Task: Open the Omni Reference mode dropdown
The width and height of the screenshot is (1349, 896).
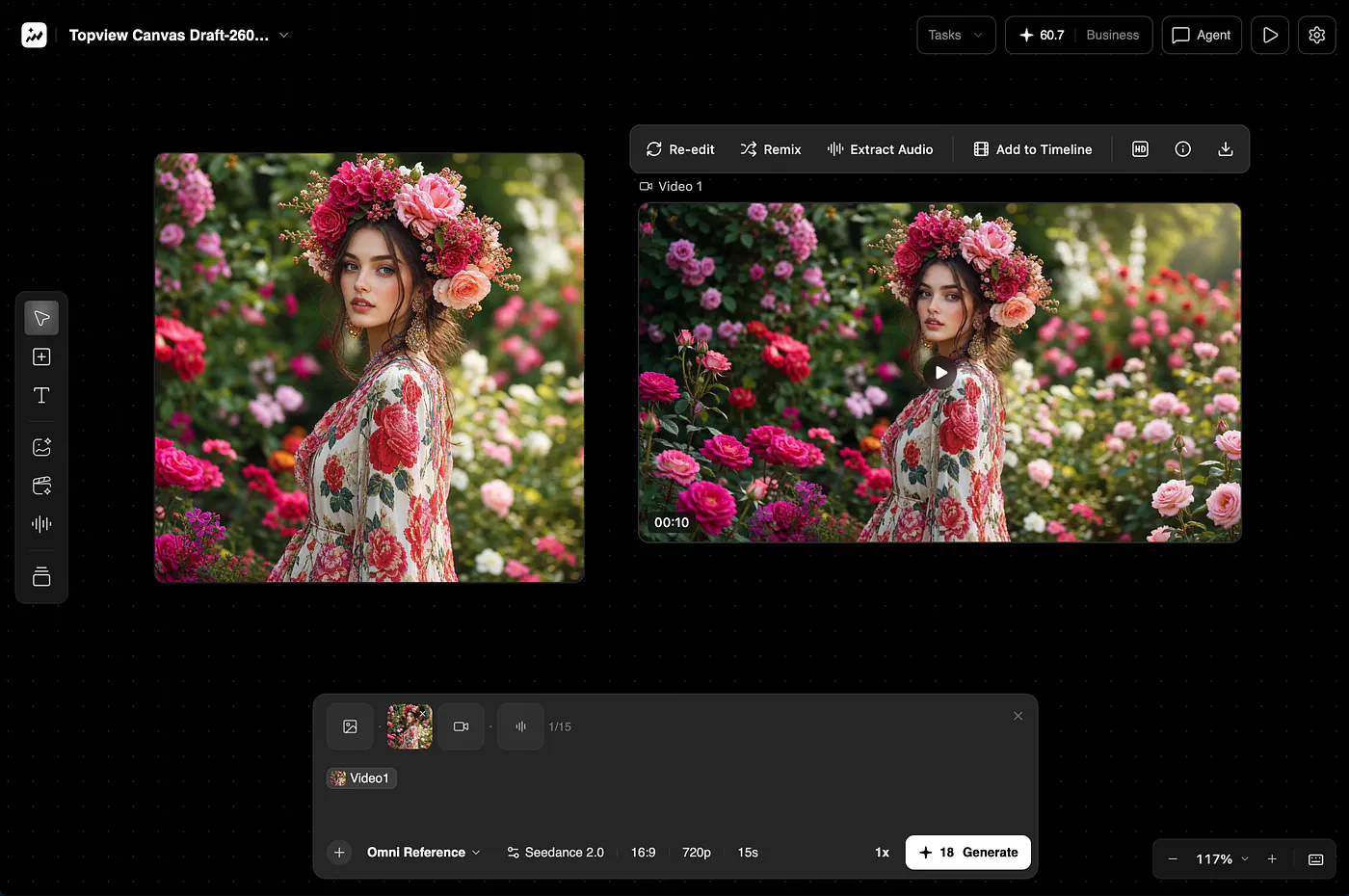Action: tap(423, 853)
